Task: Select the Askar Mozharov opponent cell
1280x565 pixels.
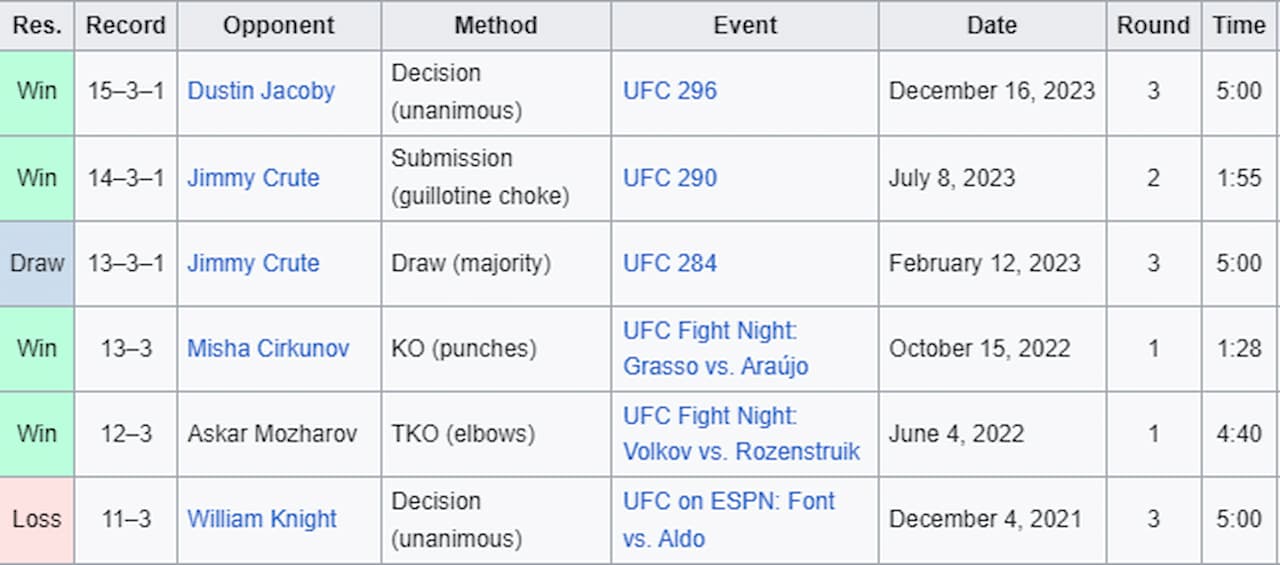Action: [279, 434]
